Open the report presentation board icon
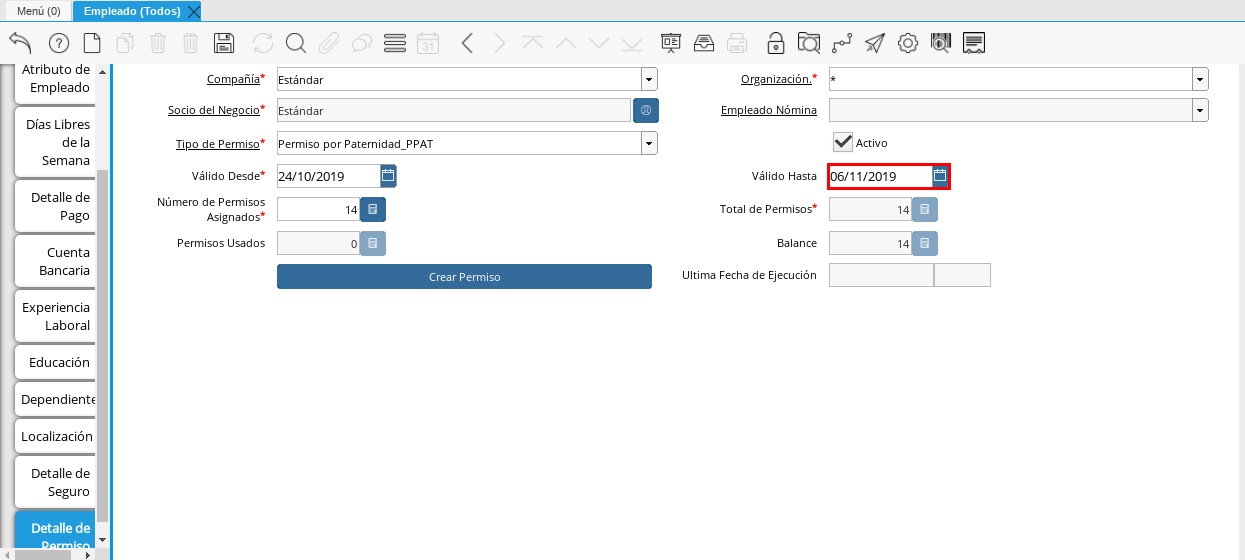 point(671,43)
